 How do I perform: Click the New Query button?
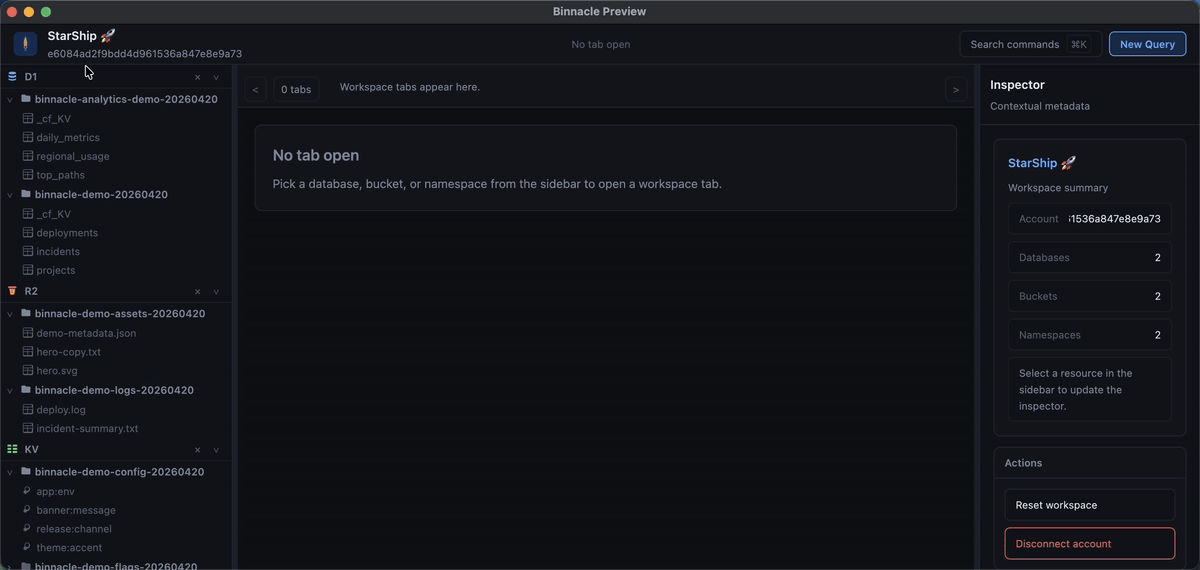click(1147, 44)
